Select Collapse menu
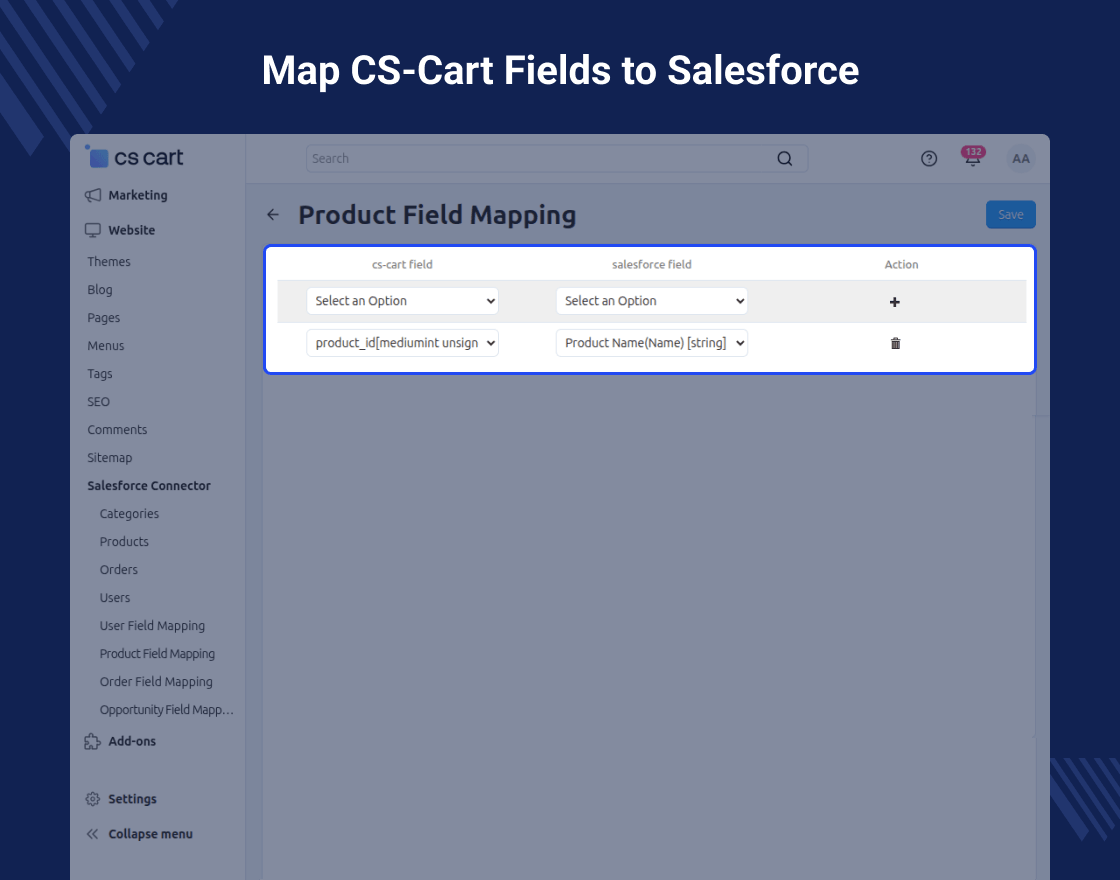 coord(151,834)
